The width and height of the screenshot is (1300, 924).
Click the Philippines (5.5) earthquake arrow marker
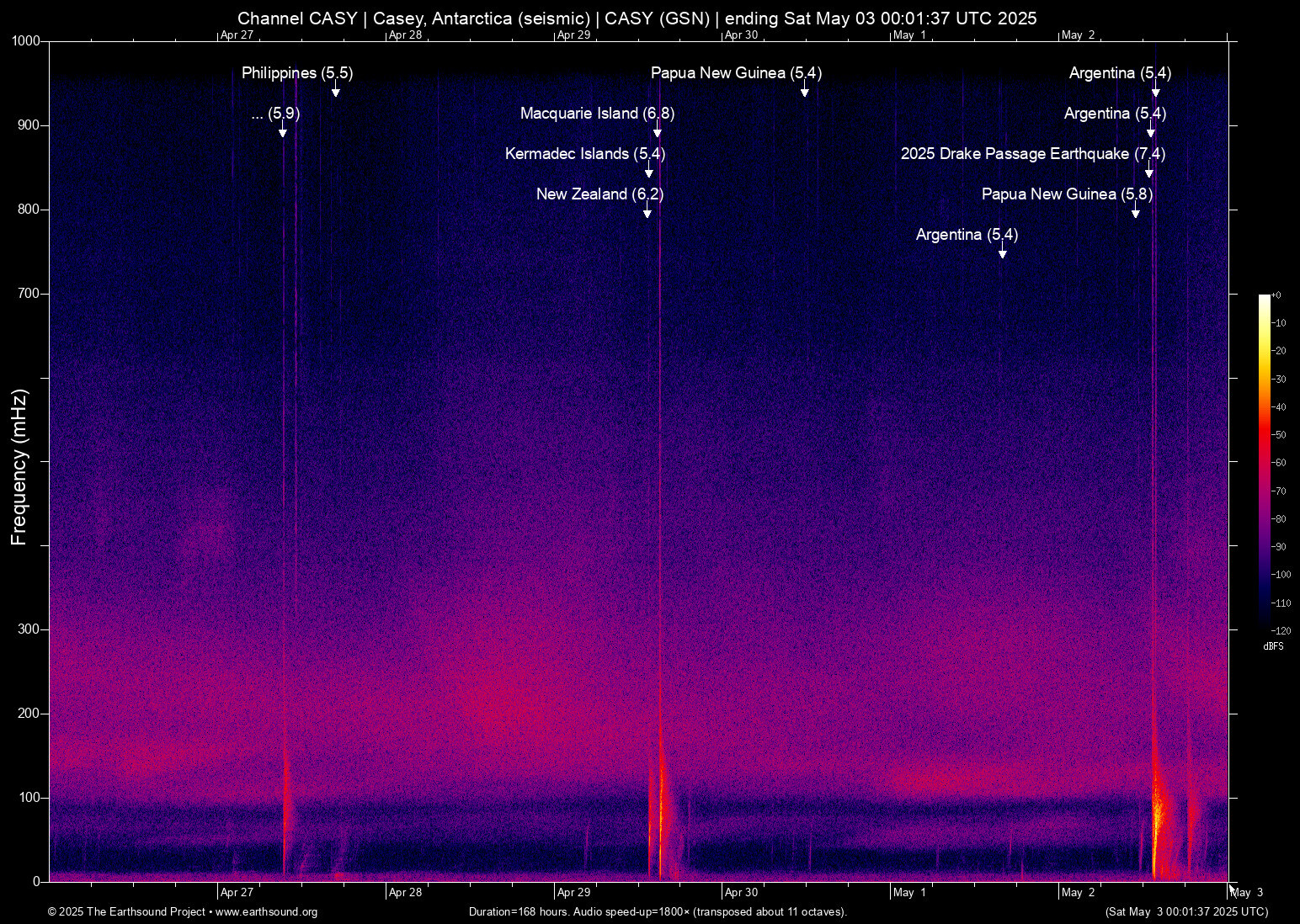pyautogui.click(x=337, y=90)
